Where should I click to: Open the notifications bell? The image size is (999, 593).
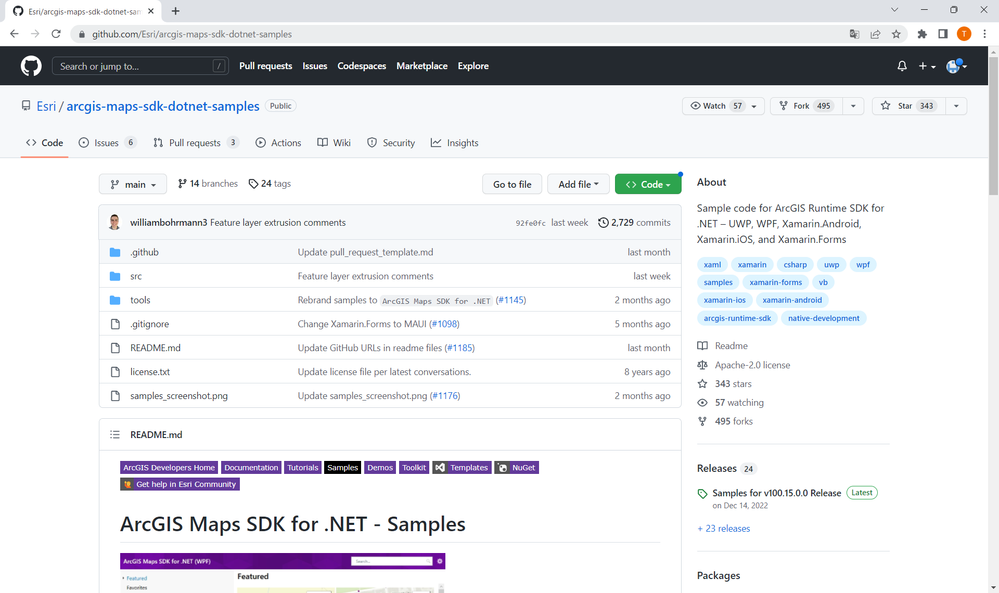902,66
